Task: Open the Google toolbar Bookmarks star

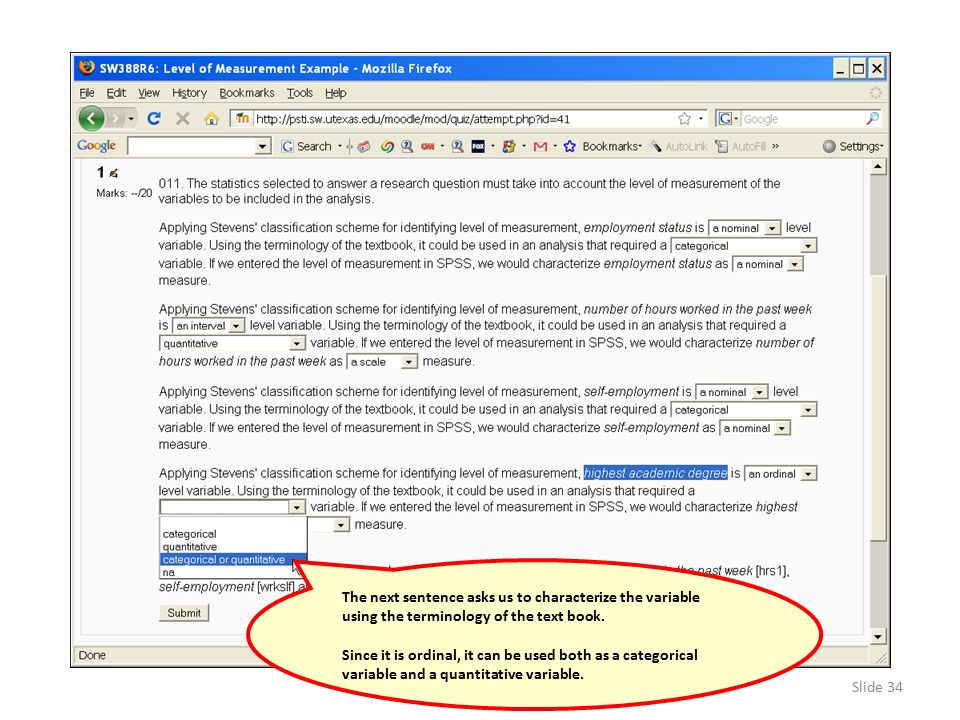Action: [570, 146]
